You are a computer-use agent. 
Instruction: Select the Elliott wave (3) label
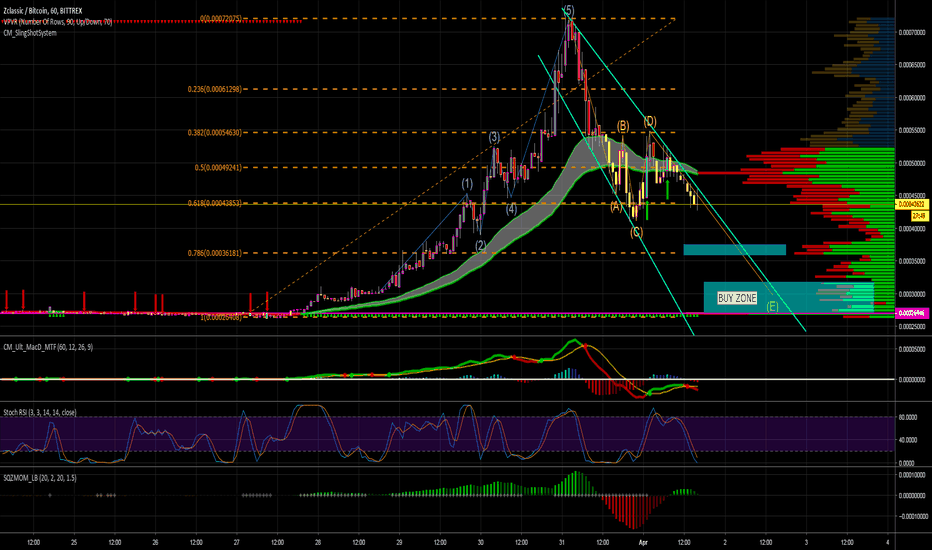[495, 137]
